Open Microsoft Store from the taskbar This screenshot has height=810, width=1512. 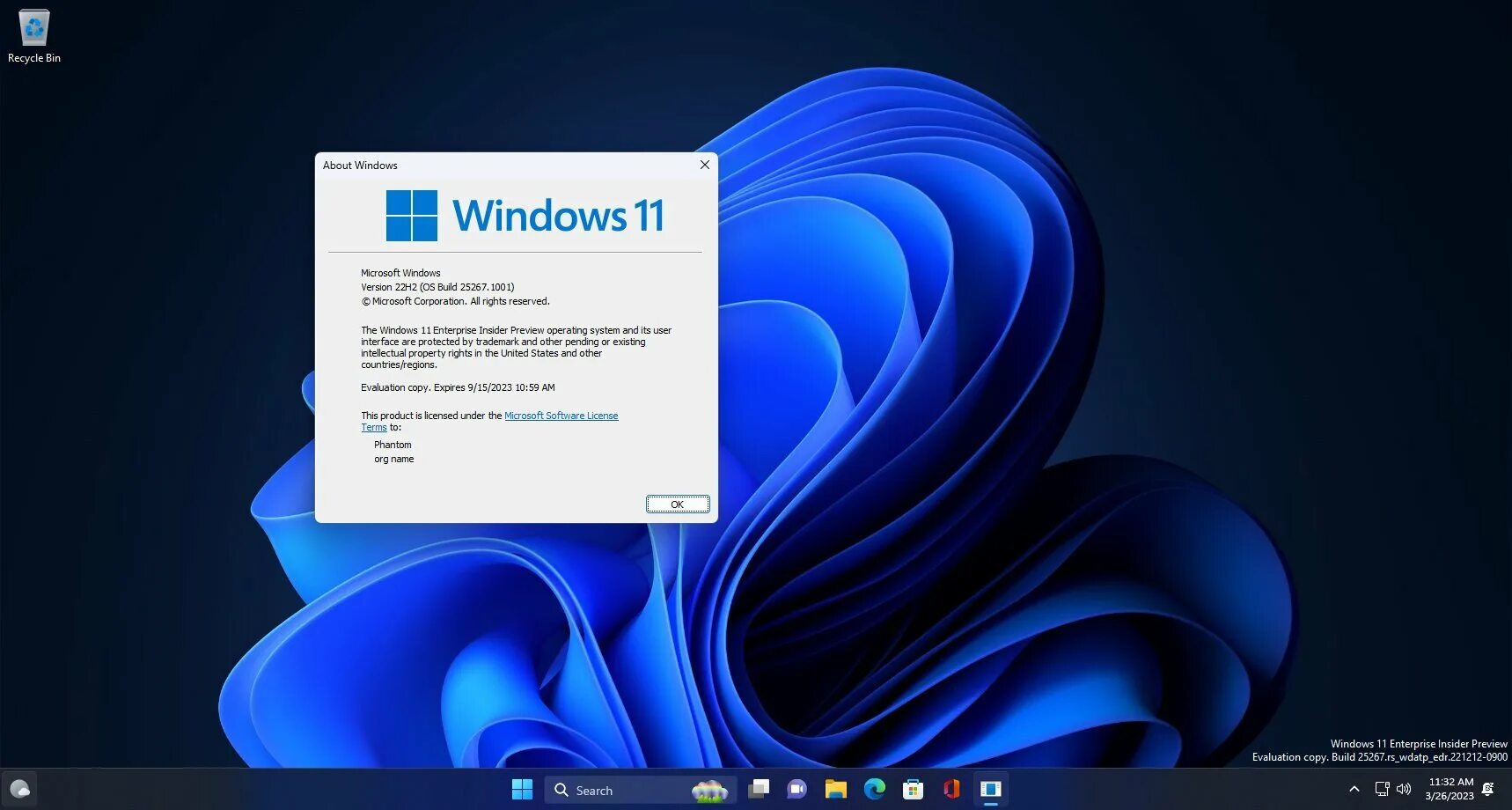pos(914,790)
